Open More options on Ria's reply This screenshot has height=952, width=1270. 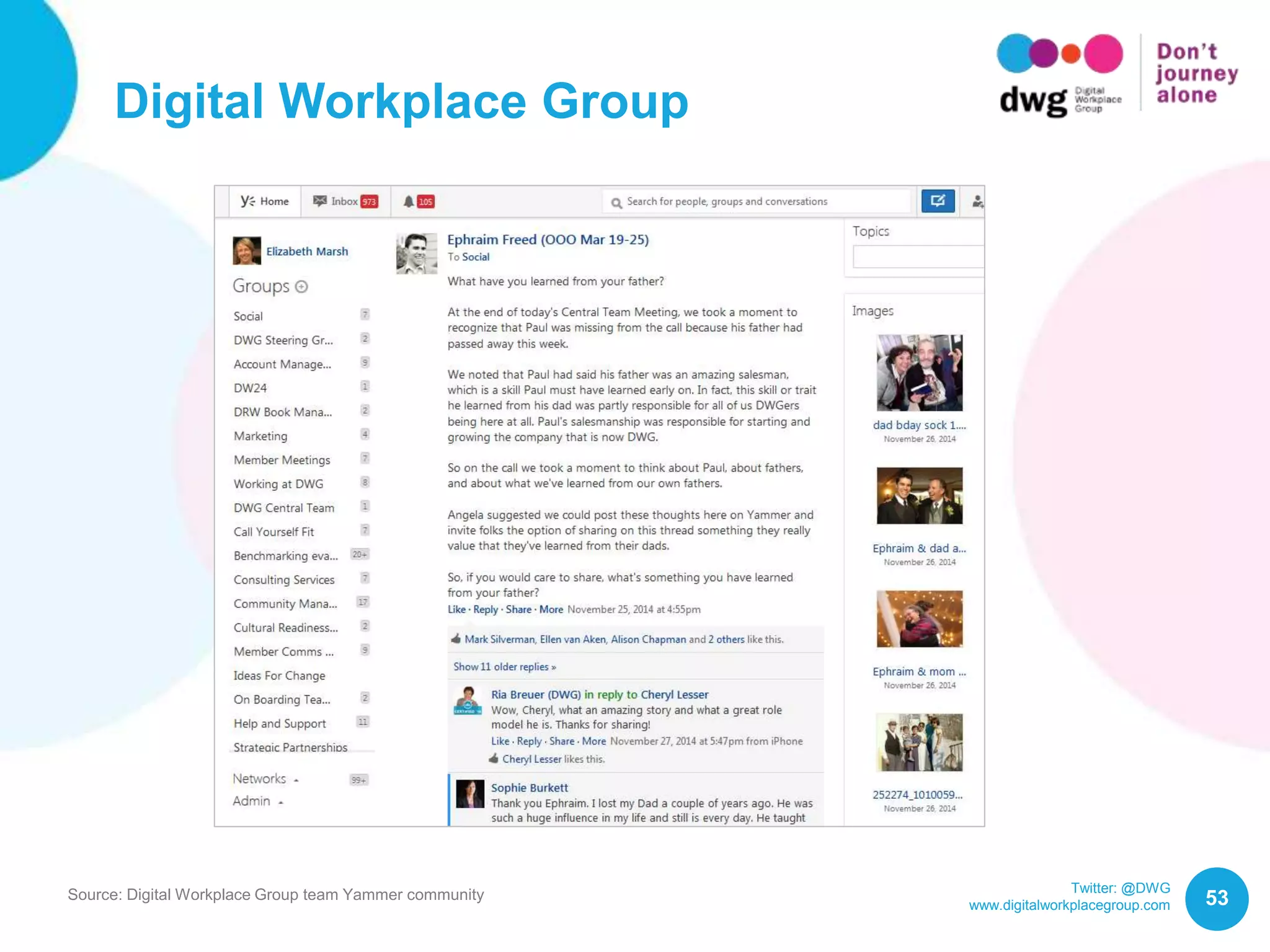[594, 741]
